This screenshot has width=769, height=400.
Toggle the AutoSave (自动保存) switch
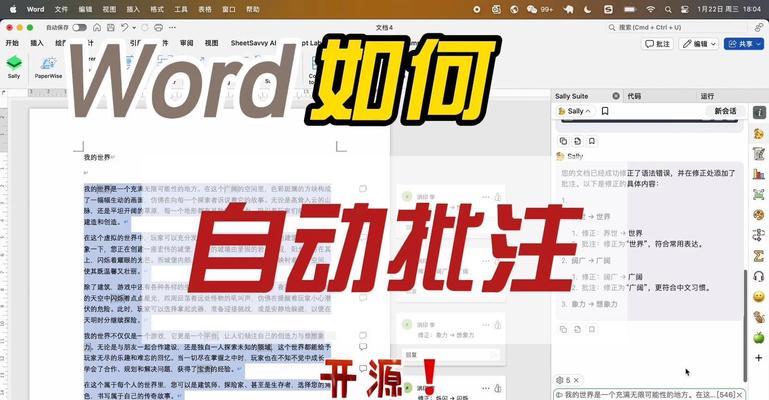point(79,27)
